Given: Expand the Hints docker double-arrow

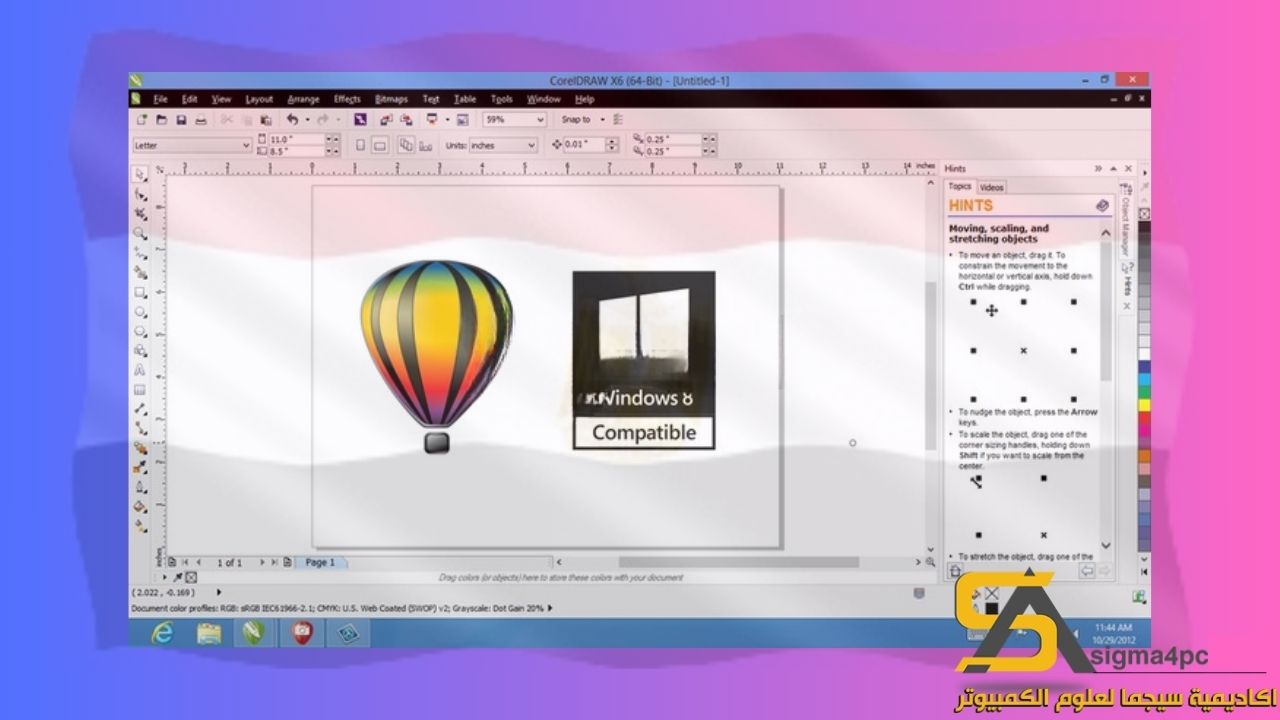Looking at the screenshot, I should [x=1098, y=168].
